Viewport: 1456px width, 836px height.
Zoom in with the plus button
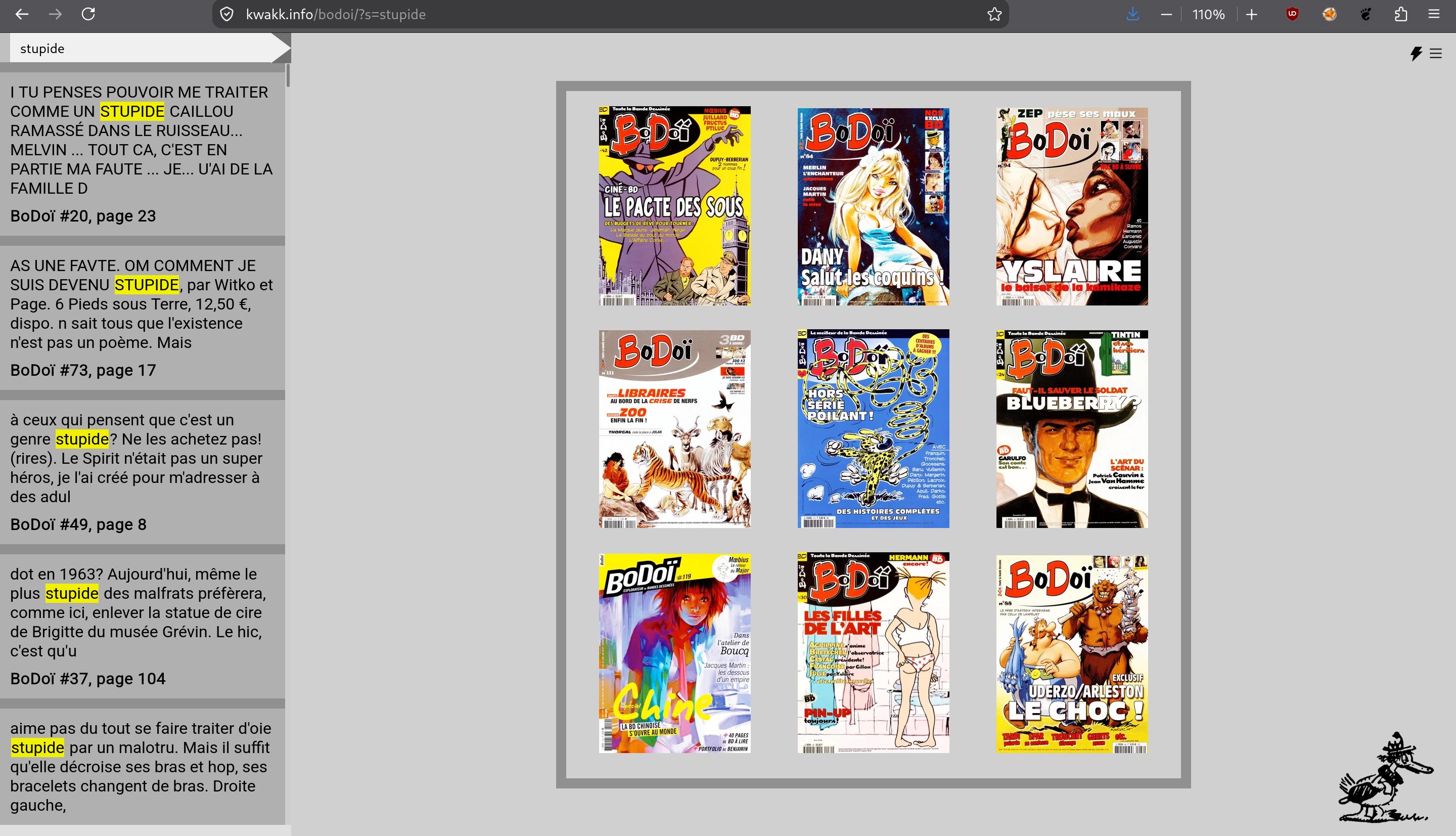(x=1252, y=14)
